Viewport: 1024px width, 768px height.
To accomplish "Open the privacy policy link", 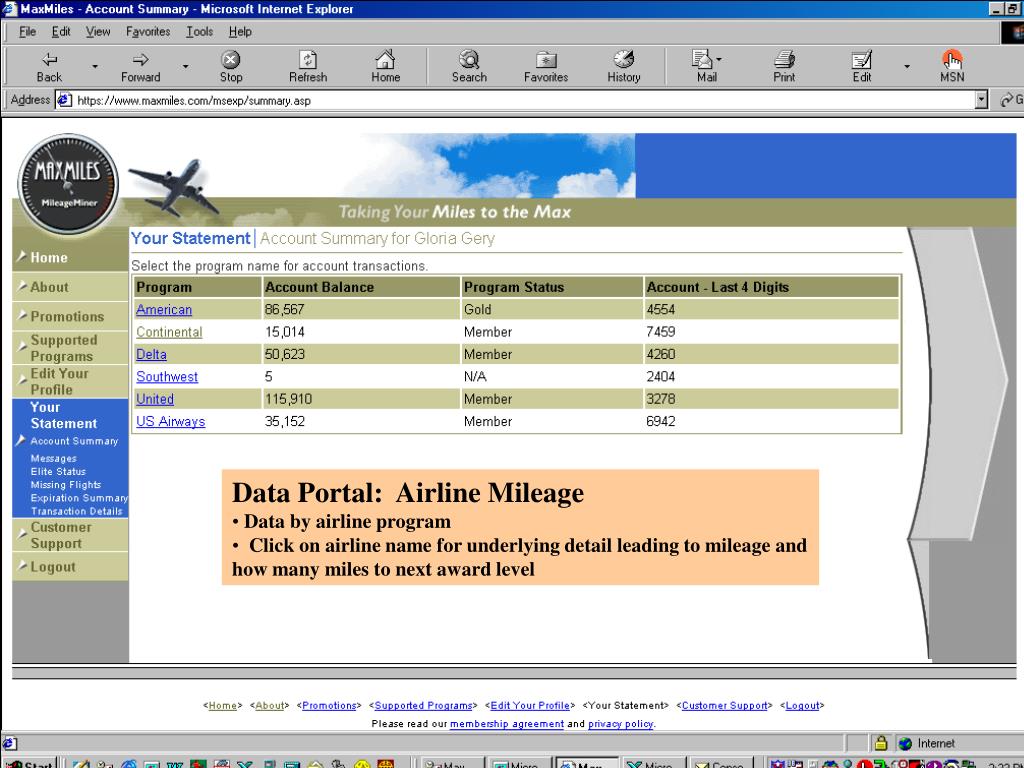I will click(620, 724).
